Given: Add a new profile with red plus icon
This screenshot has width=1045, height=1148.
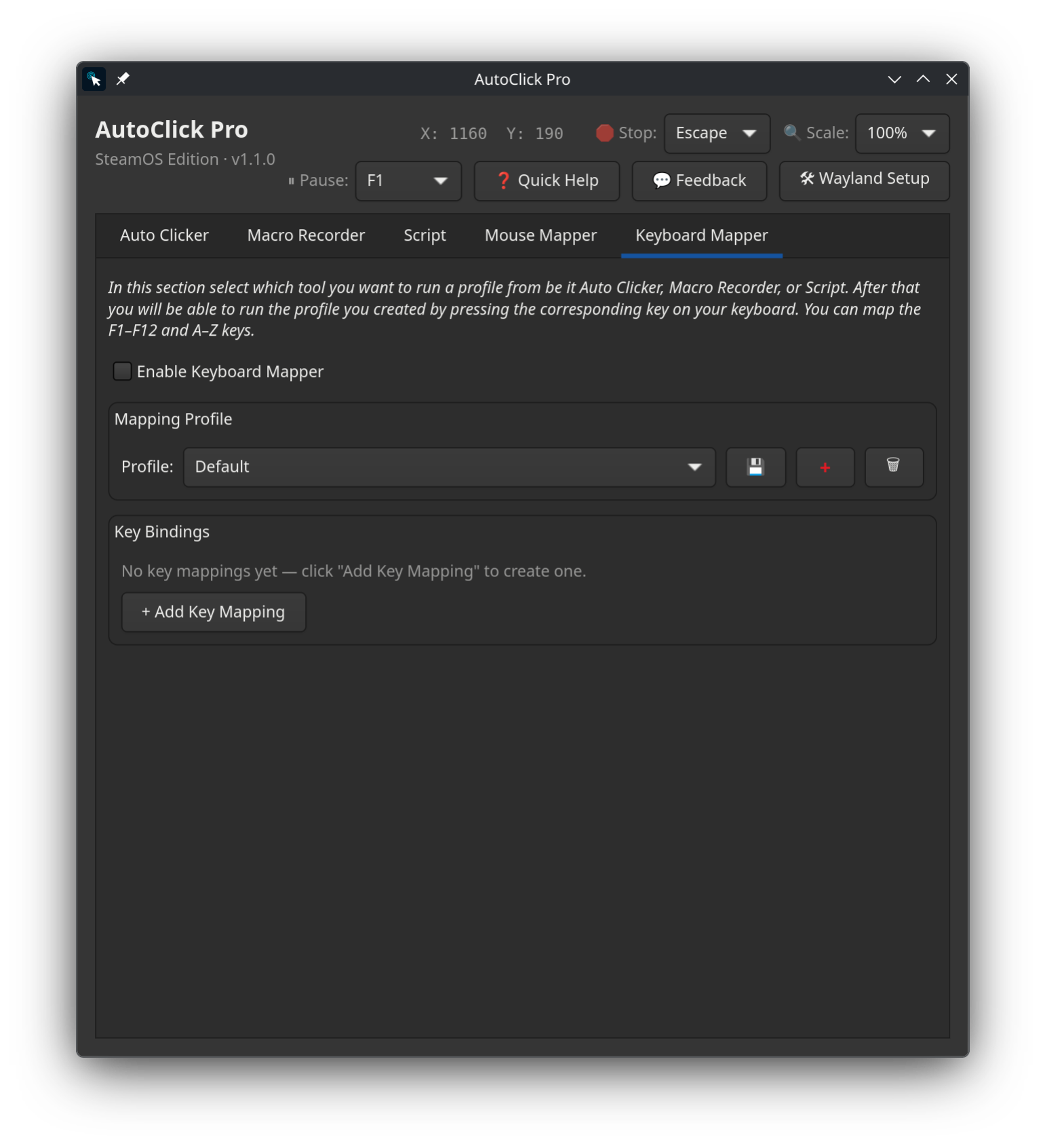Looking at the screenshot, I should tap(825, 467).
